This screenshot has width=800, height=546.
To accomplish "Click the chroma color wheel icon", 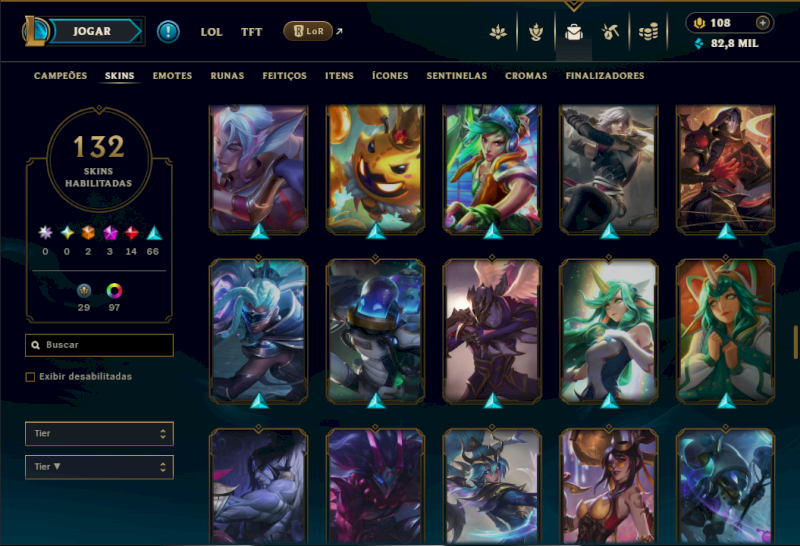I will [x=114, y=290].
